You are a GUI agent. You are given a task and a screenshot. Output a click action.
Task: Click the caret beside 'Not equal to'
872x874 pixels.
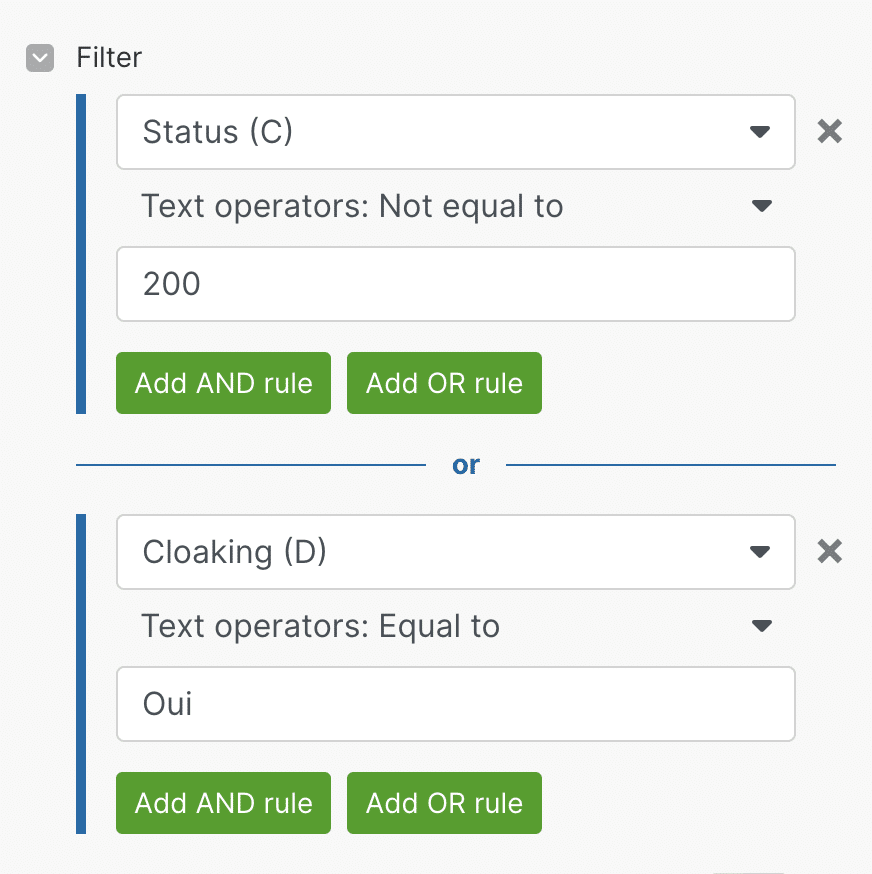tap(762, 206)
